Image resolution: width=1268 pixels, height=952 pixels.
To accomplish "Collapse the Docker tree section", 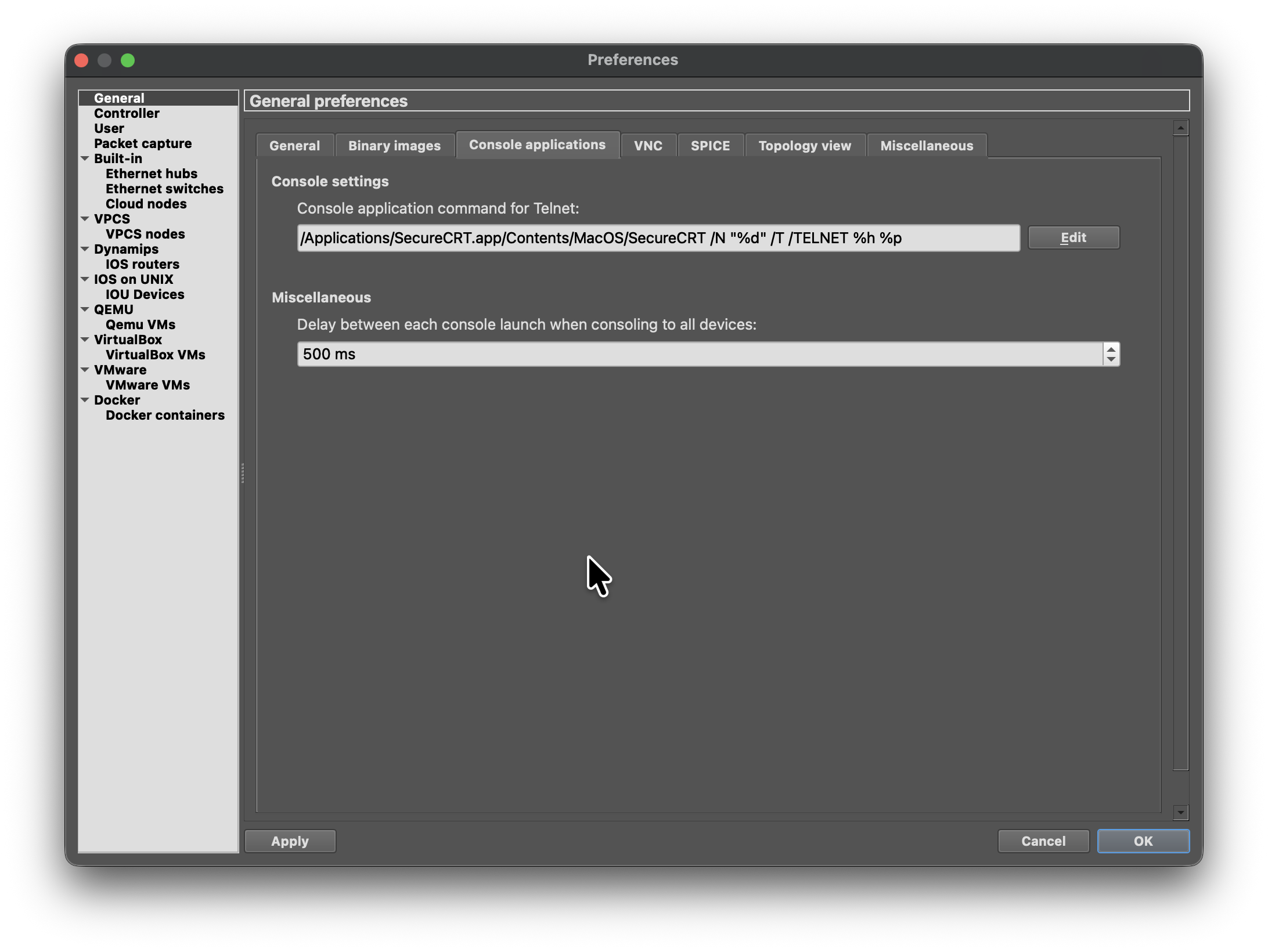I will click(x=85, y=400).
